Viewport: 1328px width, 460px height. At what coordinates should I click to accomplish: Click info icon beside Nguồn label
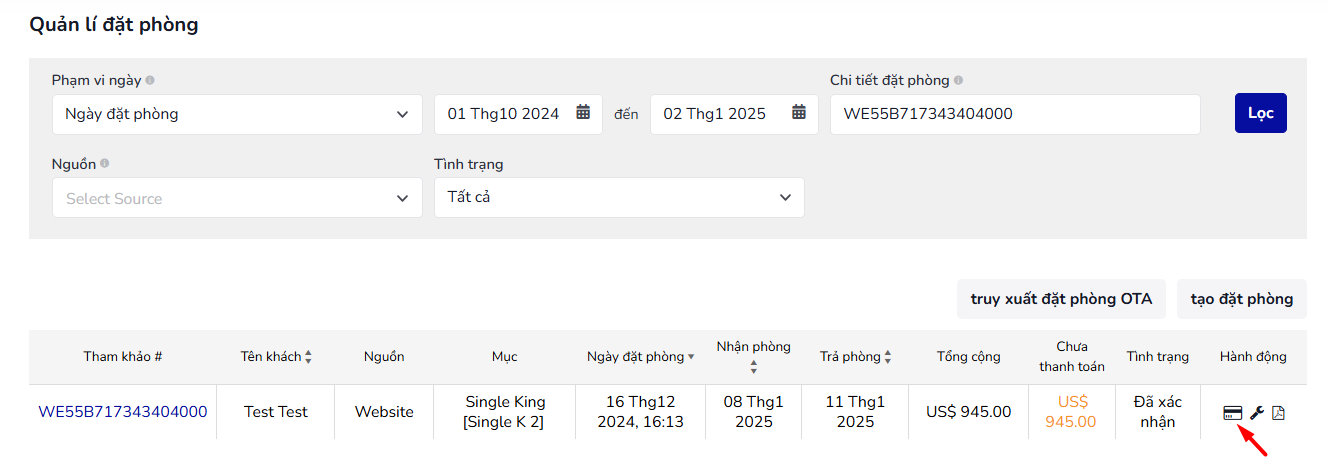pyautogui.click(x=105, y=163)
